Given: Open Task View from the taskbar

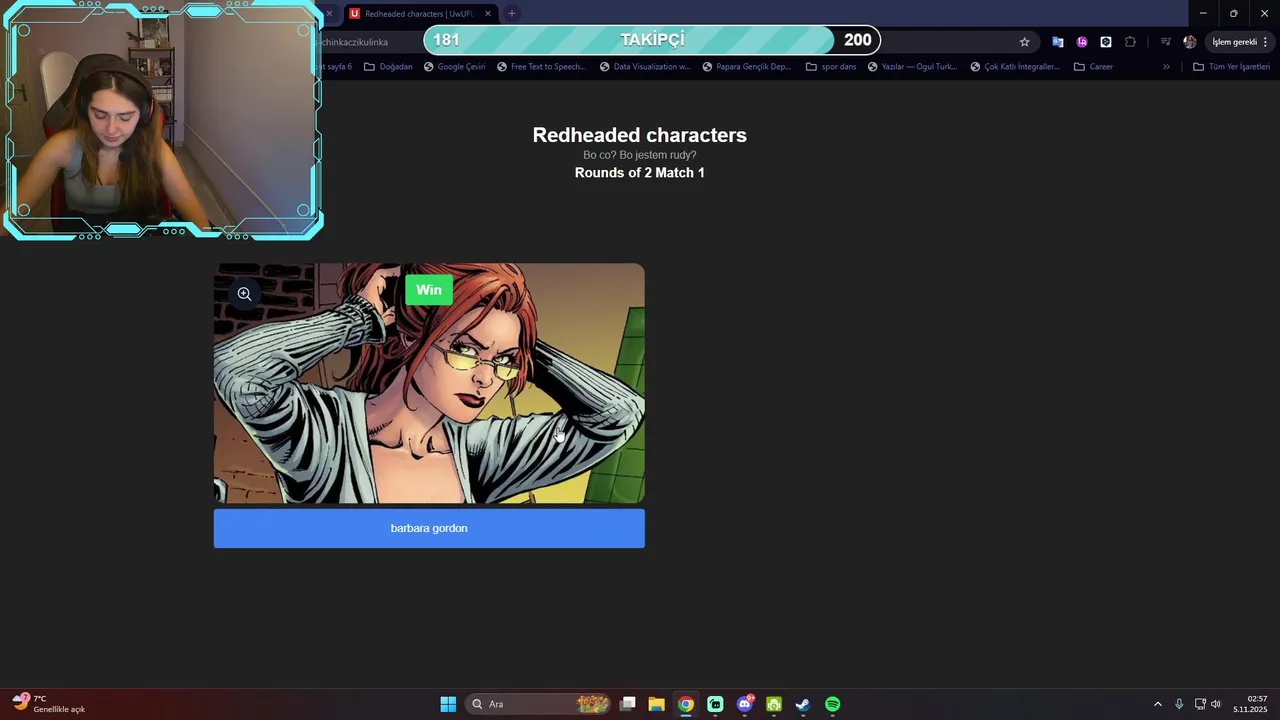Looking at the screenshot, I should point(628,704).
